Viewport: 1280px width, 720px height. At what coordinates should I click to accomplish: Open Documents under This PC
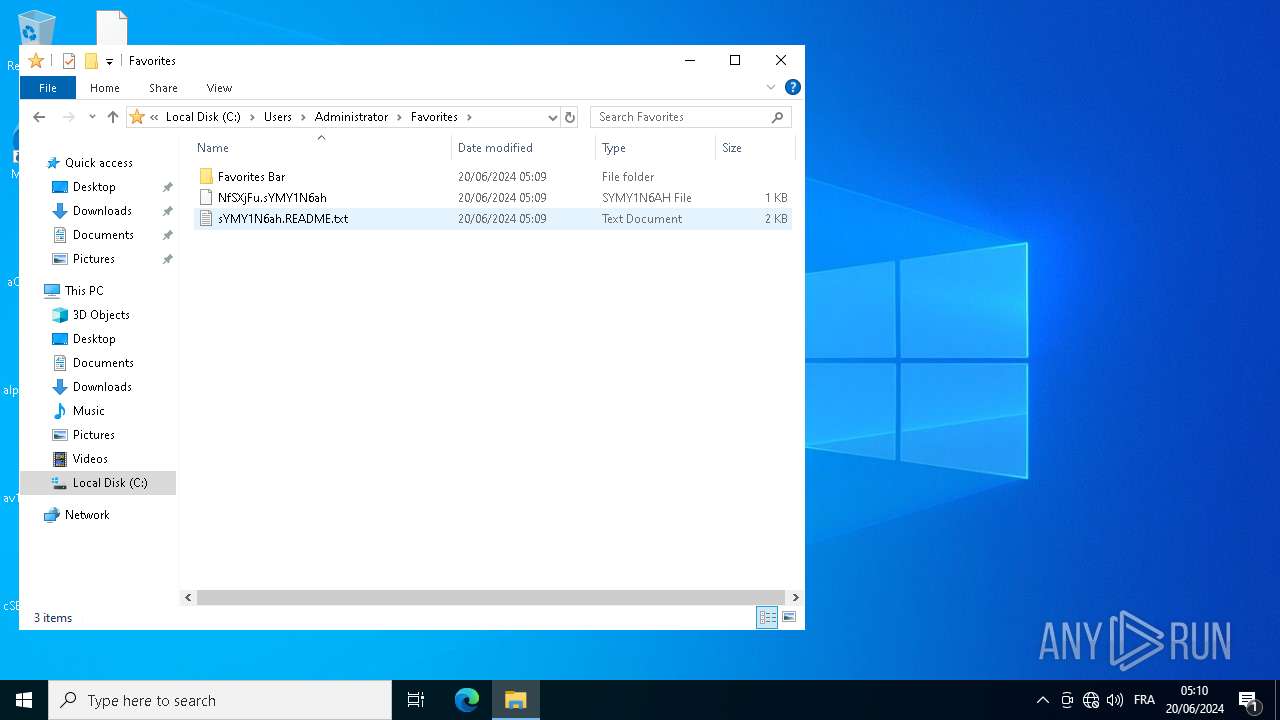[103, 363]
